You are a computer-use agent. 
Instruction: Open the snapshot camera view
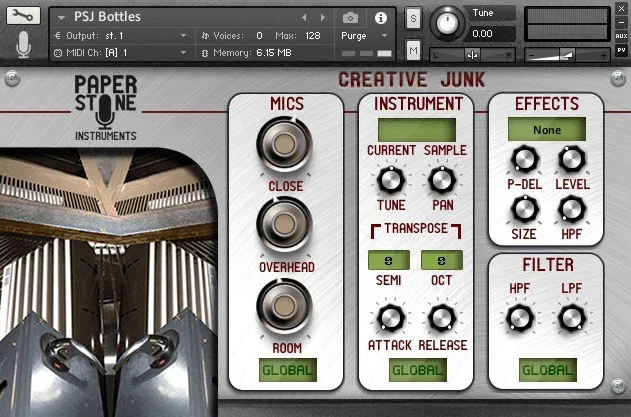point(350,18)
